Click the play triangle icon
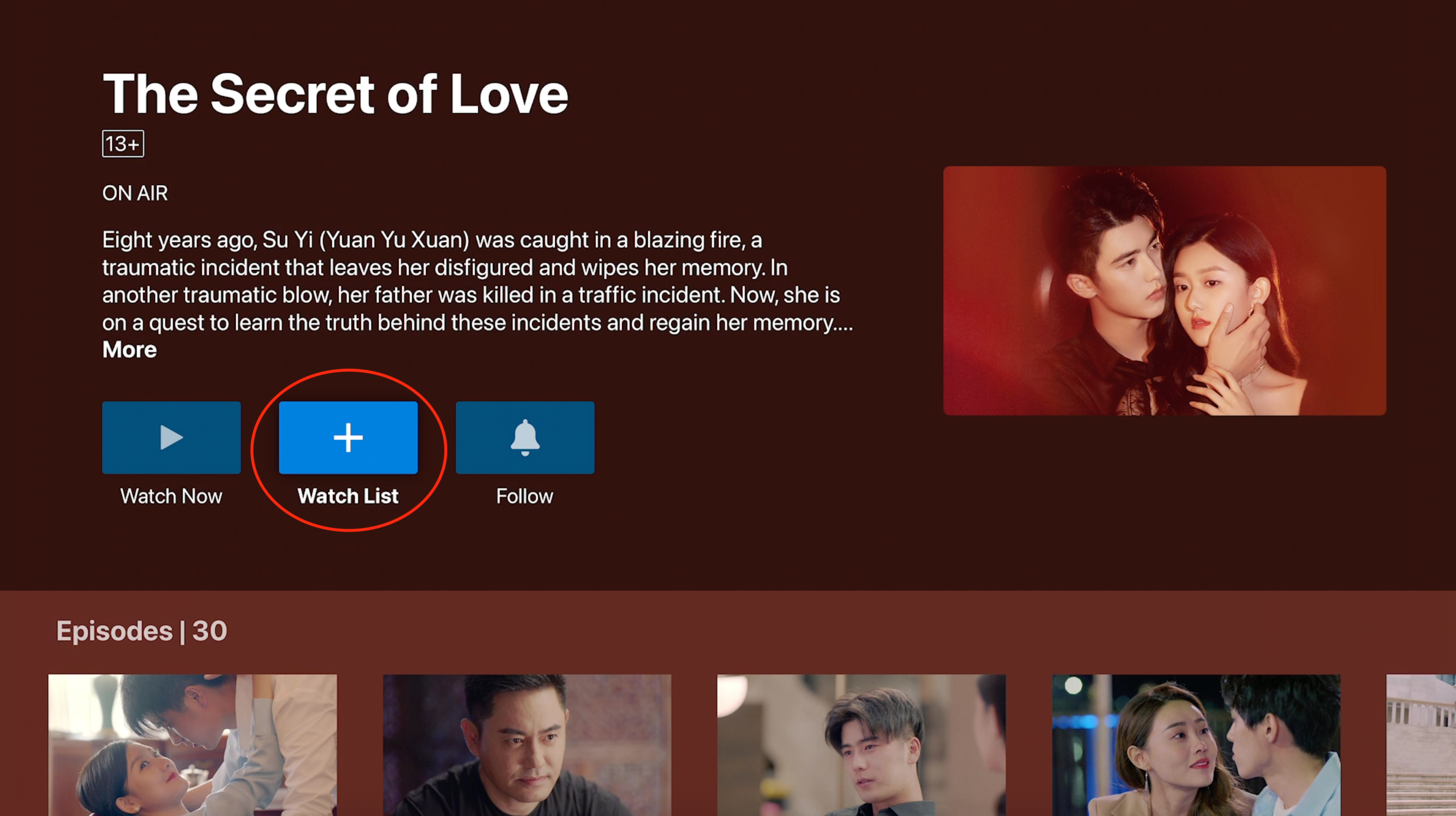1456x816 pixels. pyautogui.click(x=171, y=437)
